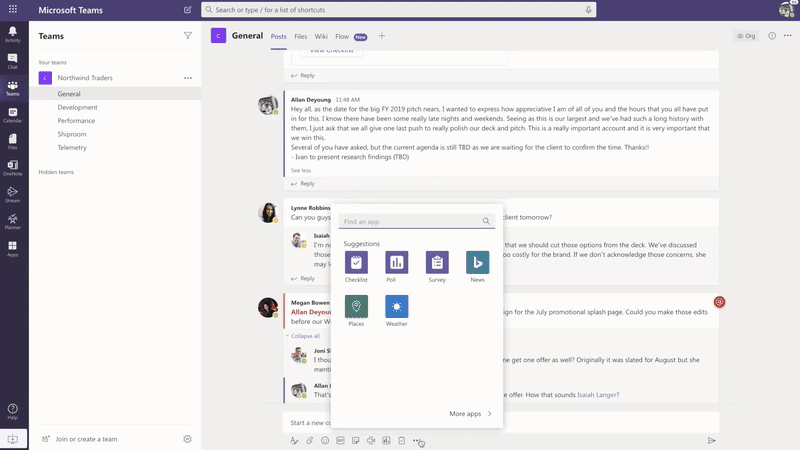800x450 pixels.
Task: Start a Meet now video call
Action: coord(371,441)
